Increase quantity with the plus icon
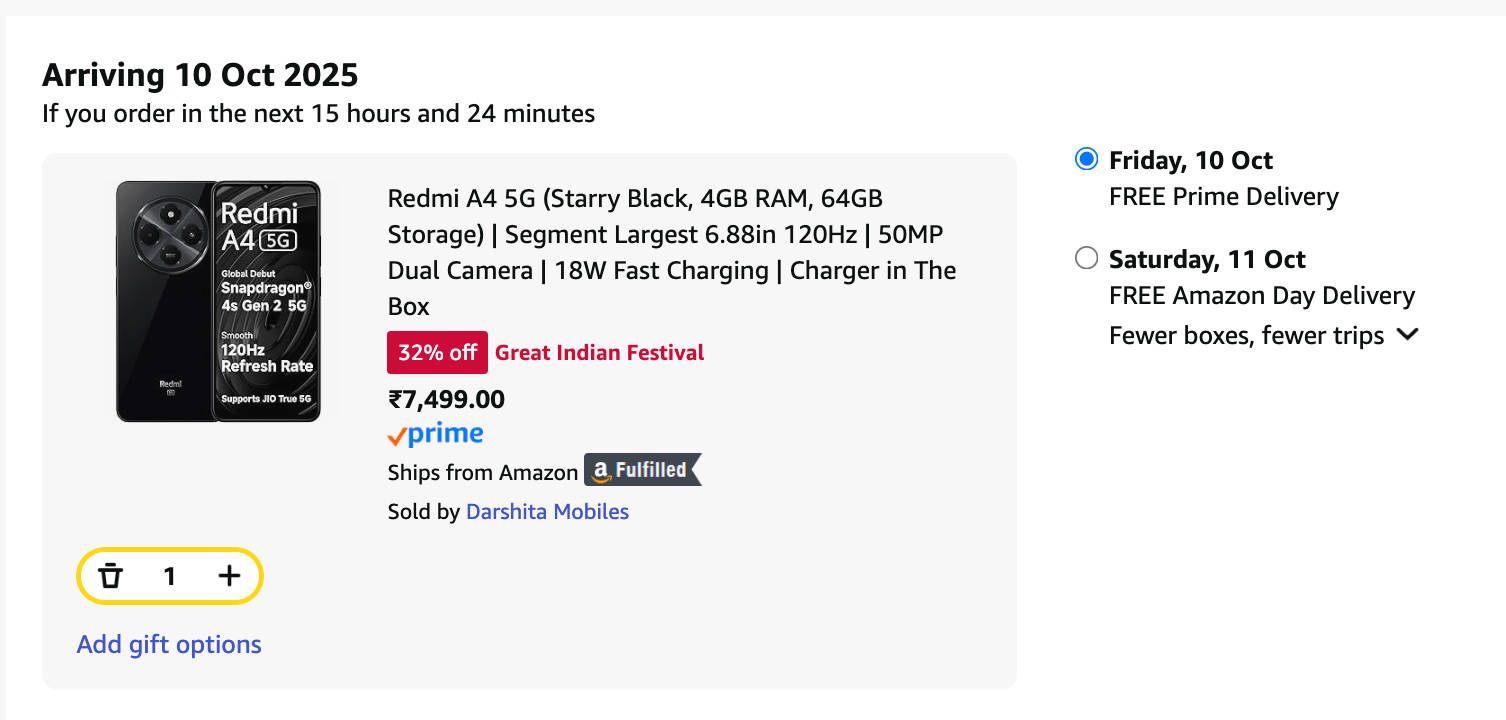This screenshot has width=1506, height=720. [x=230, y=576]
